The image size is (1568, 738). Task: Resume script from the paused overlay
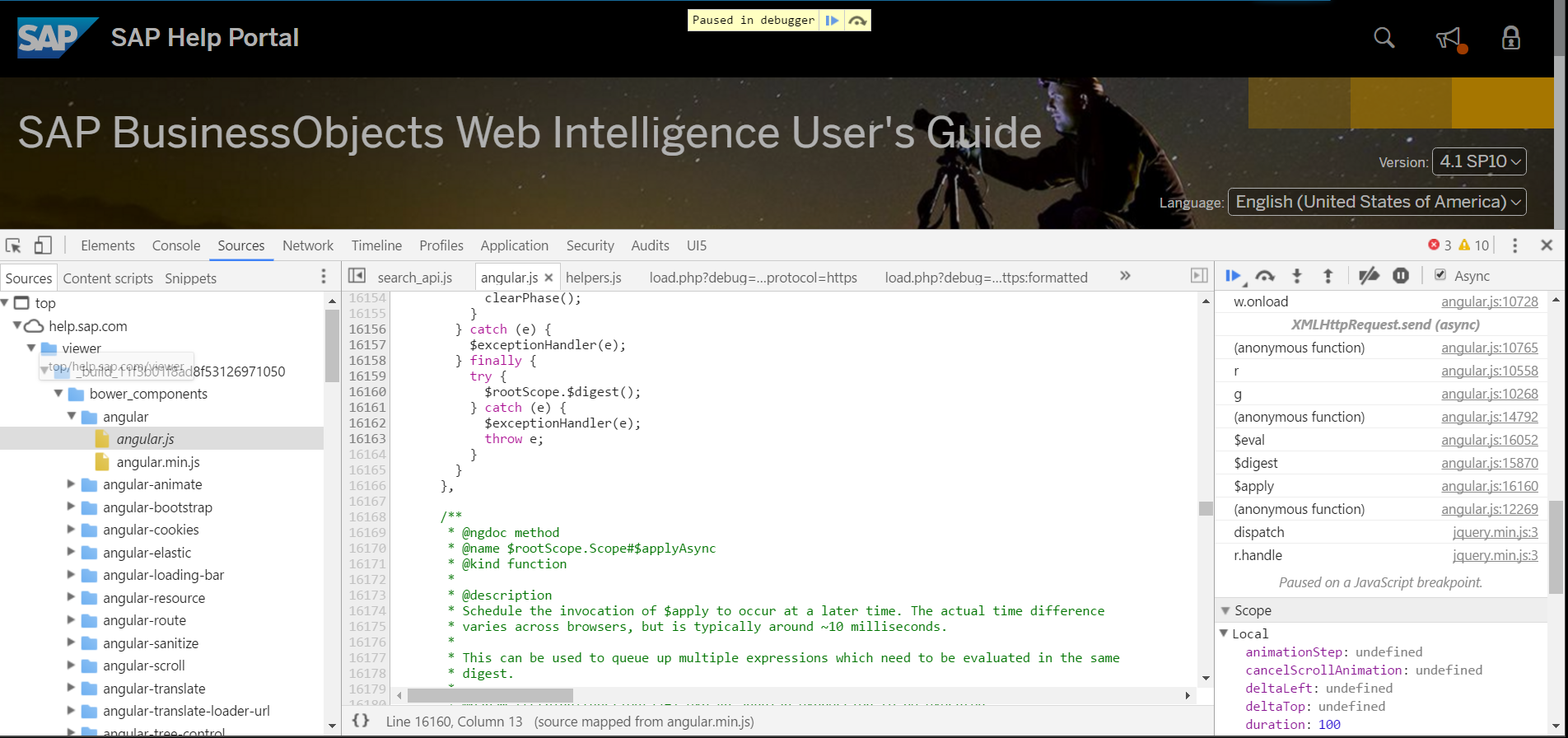point(832,21)
